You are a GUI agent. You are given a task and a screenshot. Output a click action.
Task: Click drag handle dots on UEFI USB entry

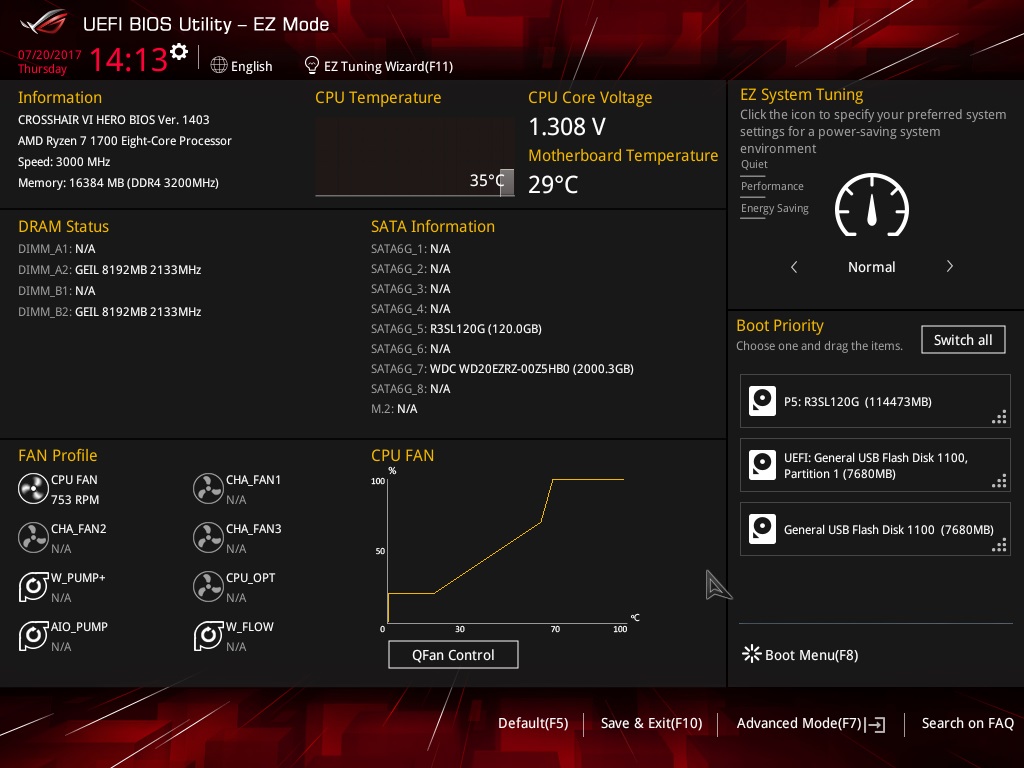click(999, 481)
